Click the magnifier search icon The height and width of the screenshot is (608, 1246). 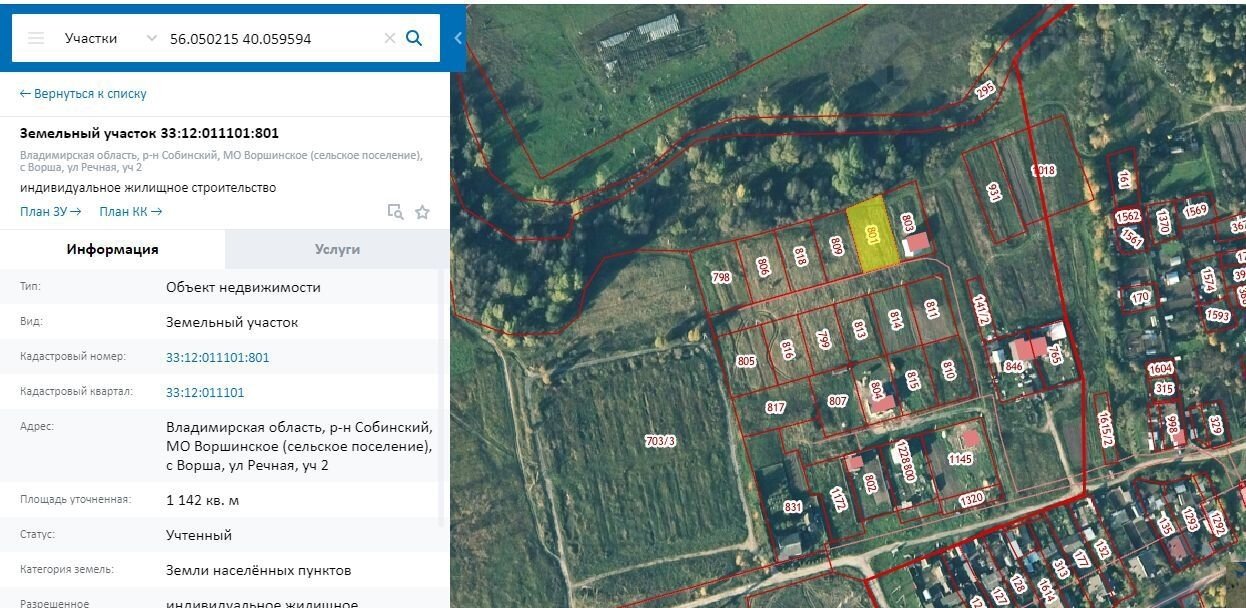(x=414, y=38)
